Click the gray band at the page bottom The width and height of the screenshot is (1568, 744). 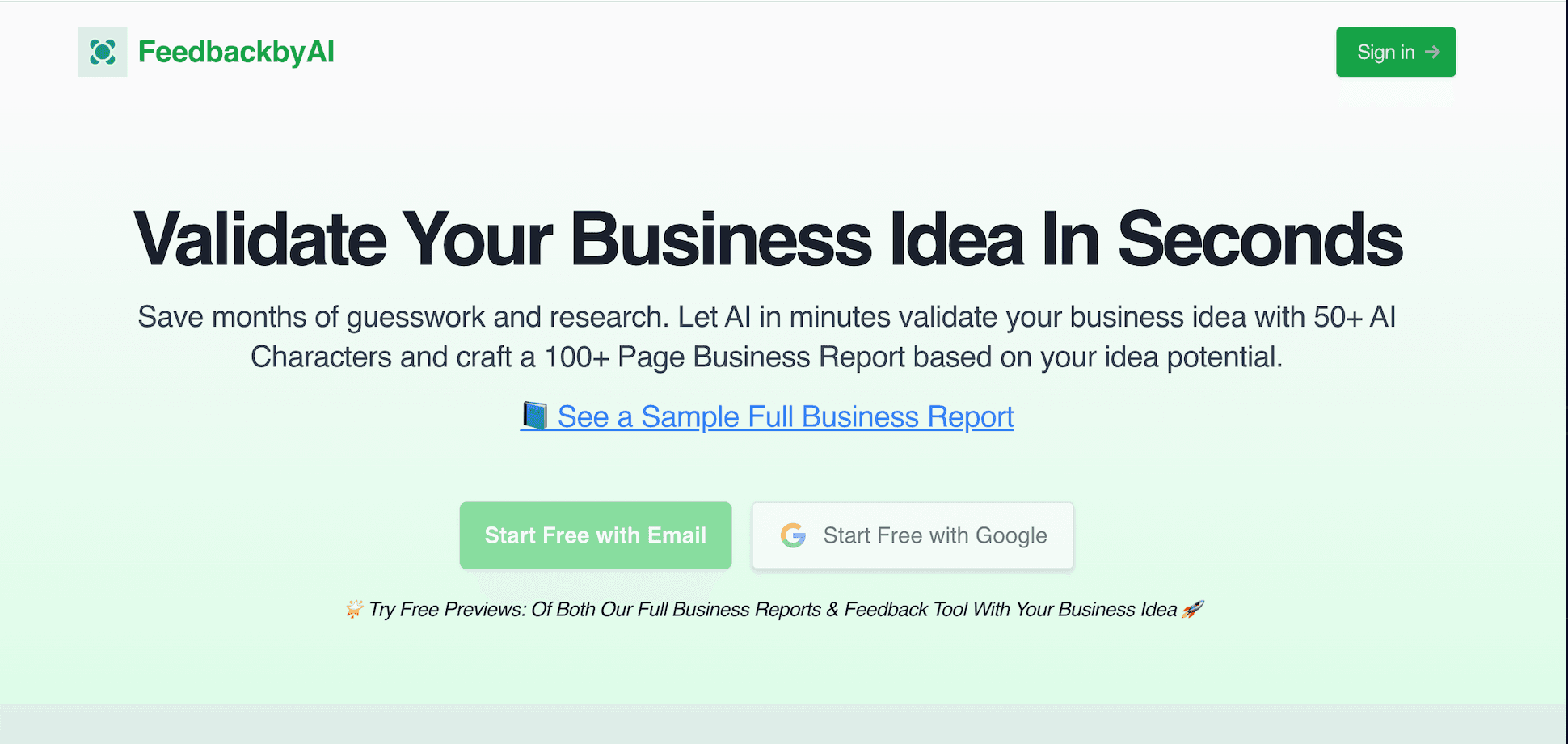(784, 724)
